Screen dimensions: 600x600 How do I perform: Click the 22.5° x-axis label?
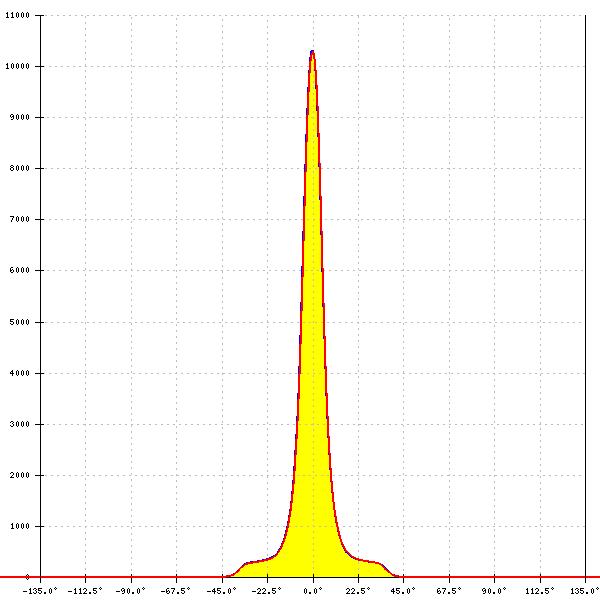point(358,590)
